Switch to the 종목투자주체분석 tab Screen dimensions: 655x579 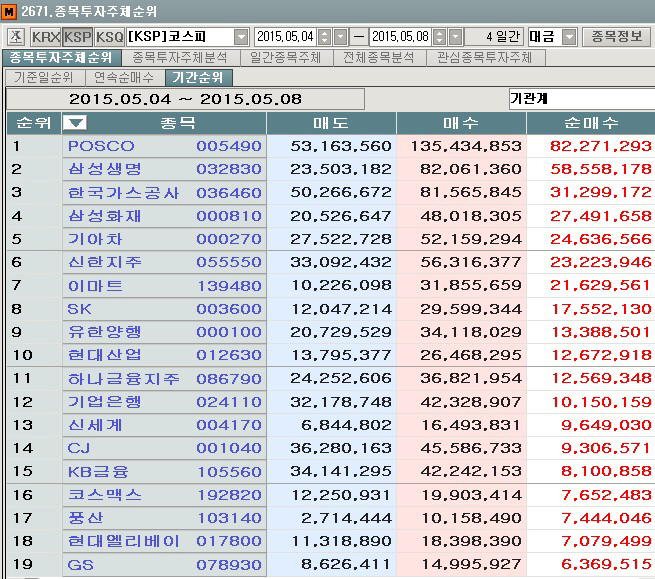click(x=180, y=58)
